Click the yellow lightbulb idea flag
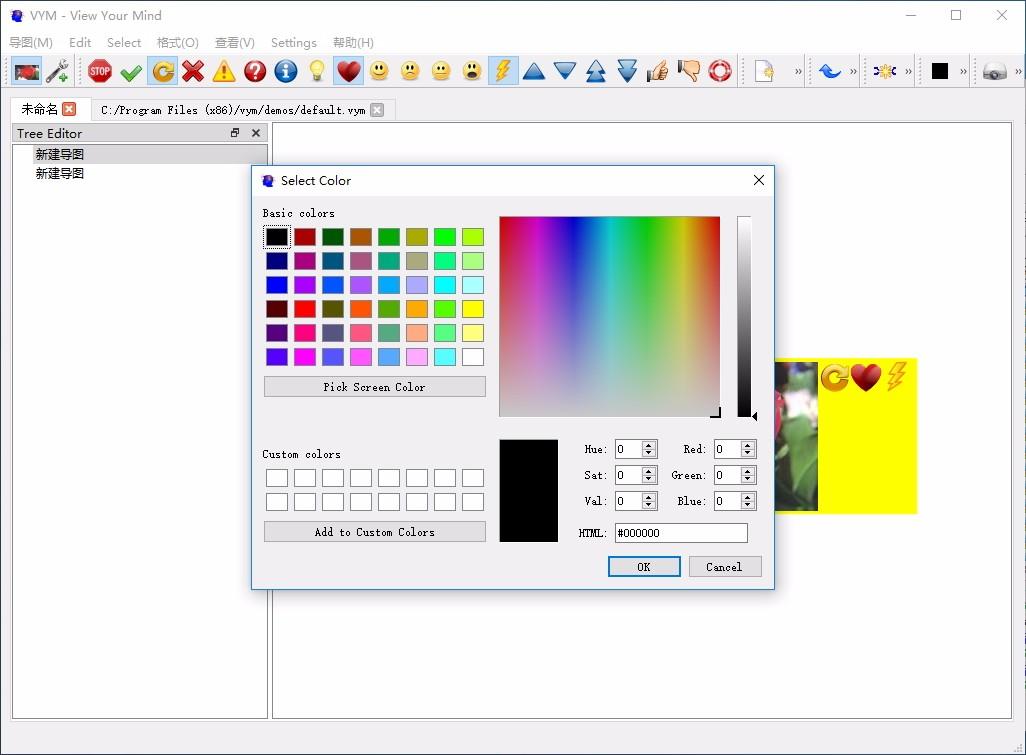 317,71
